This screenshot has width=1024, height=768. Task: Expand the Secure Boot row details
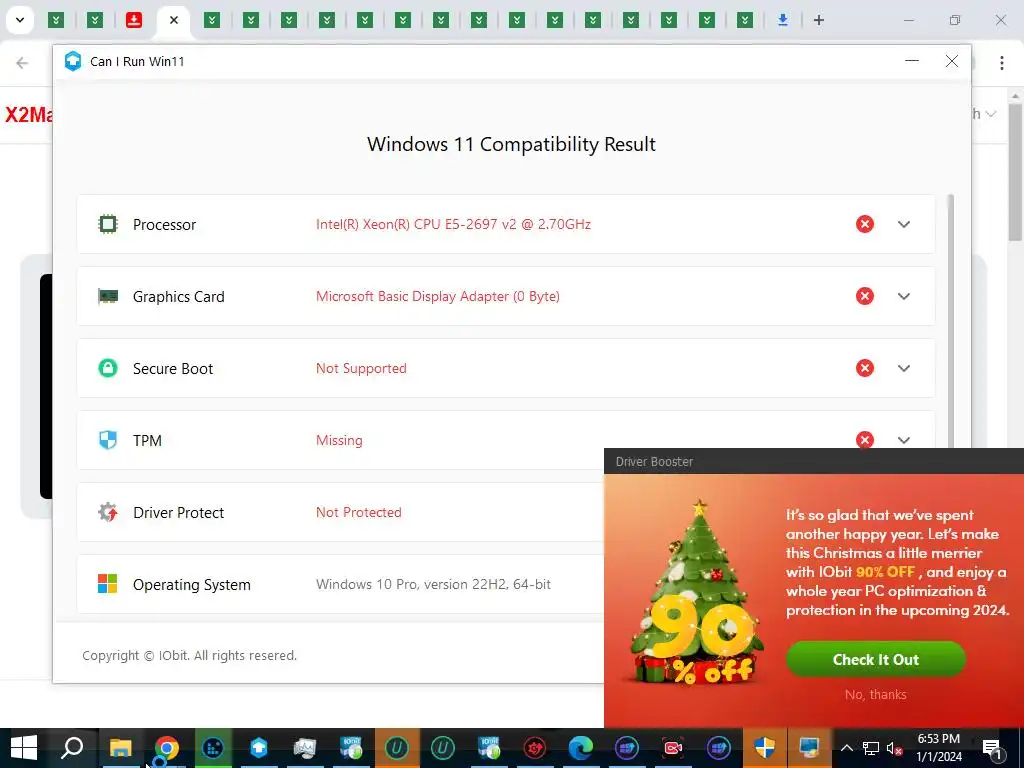[904, 368]
